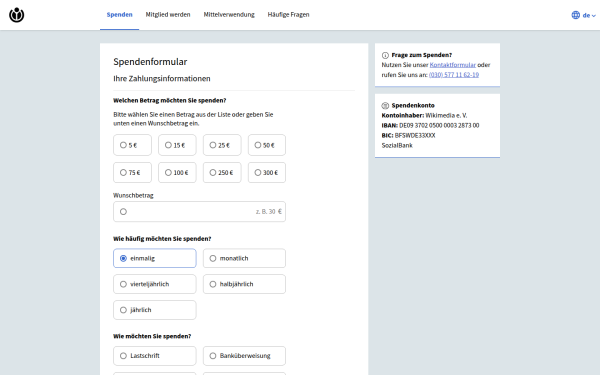The height and width of the screenshot is (375, 600).
Task: Click the Wie häufig möchten Sie spenden question
Action: coord(162,239)
